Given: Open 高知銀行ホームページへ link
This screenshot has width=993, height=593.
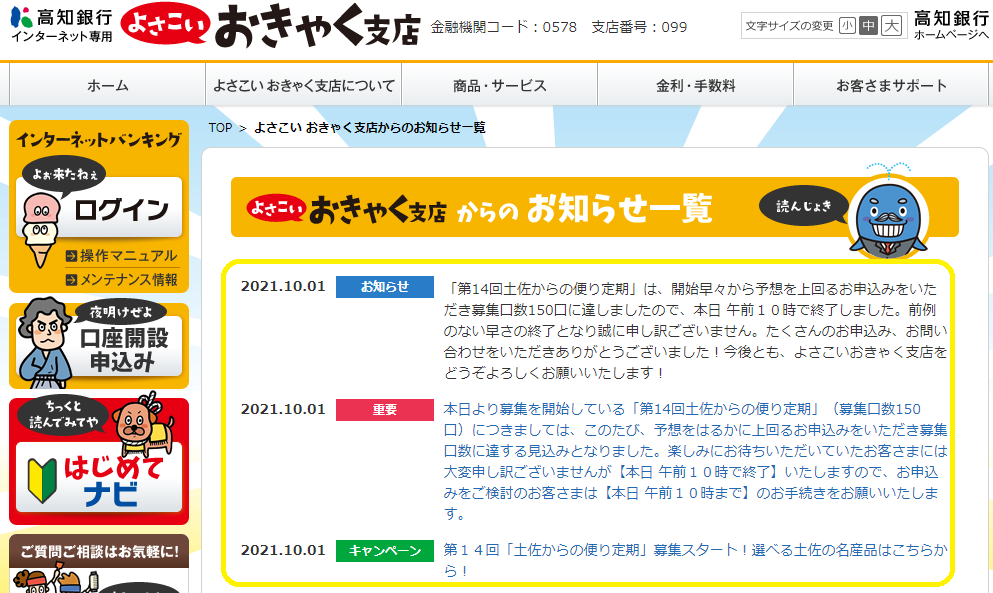Looking at the screenshot, I should (x=951, y=26).
